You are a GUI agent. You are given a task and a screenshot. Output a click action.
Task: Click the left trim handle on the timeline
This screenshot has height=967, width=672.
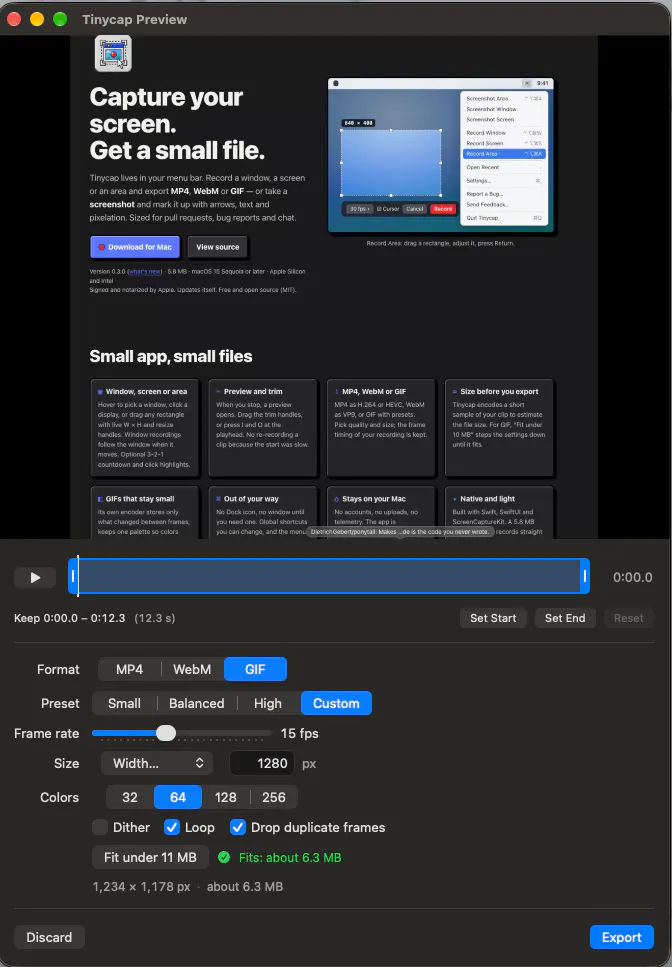[73, 576]
